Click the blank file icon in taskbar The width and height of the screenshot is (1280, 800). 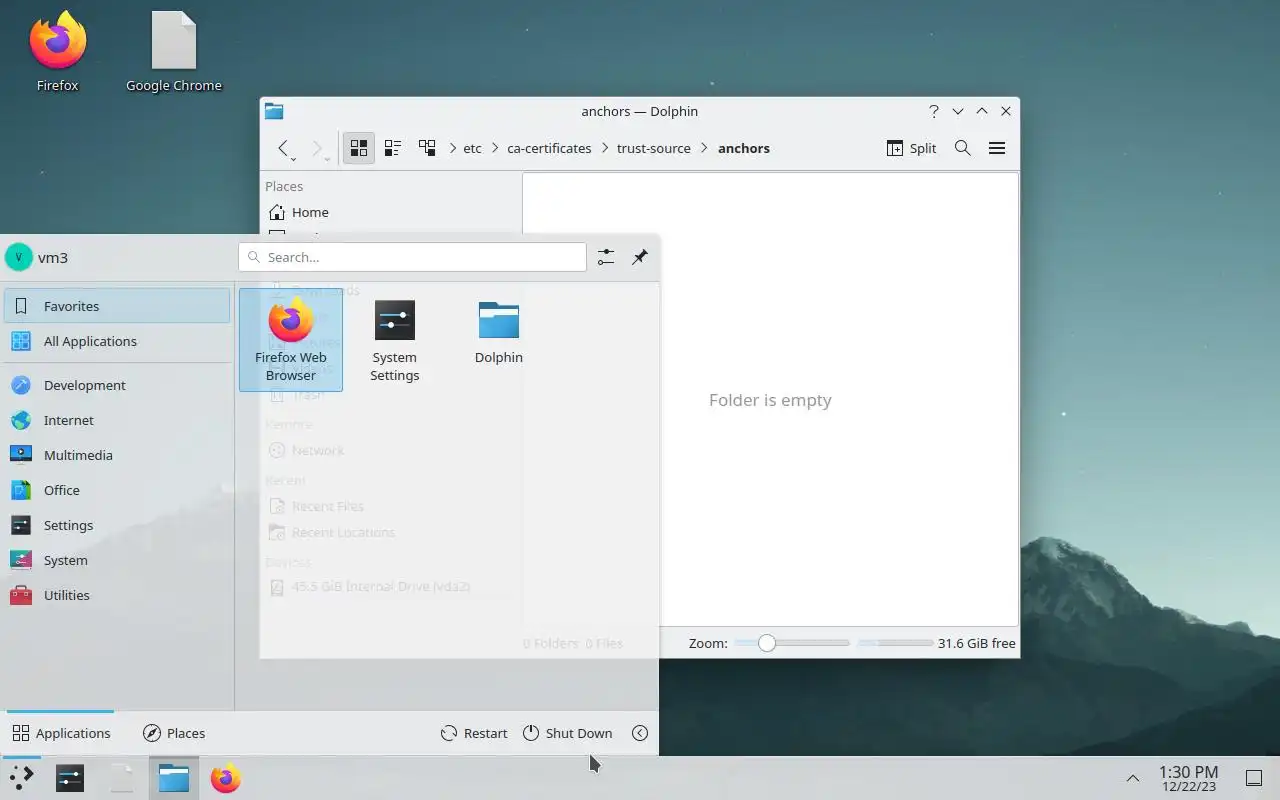(x=121, y=778)
